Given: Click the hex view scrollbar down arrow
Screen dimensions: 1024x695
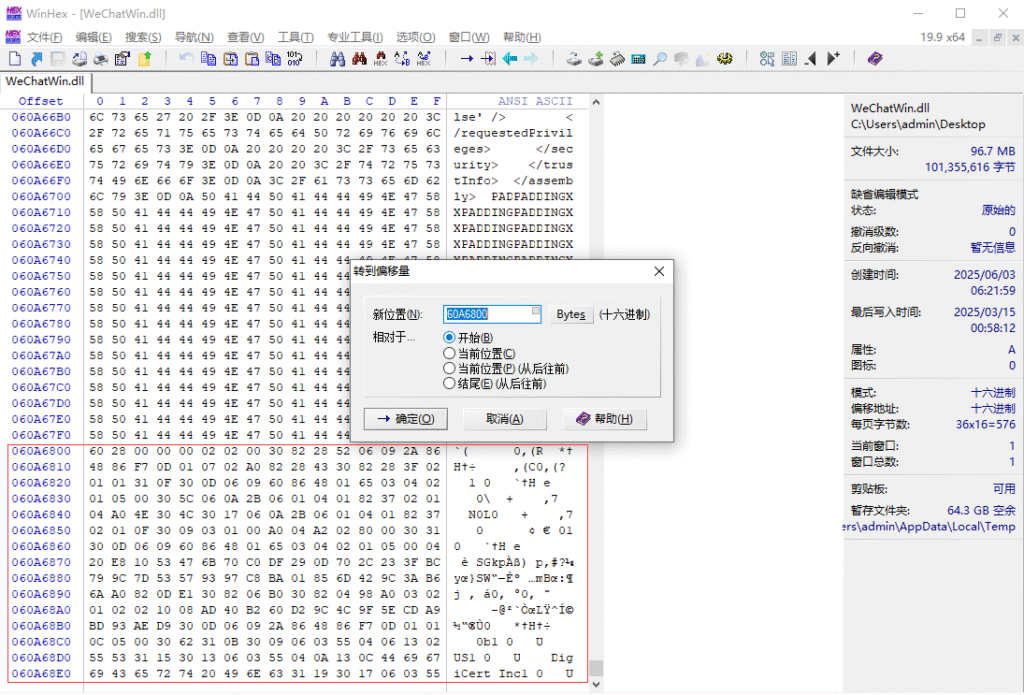Looking at the screenshot, I should (x=596, y=685).
